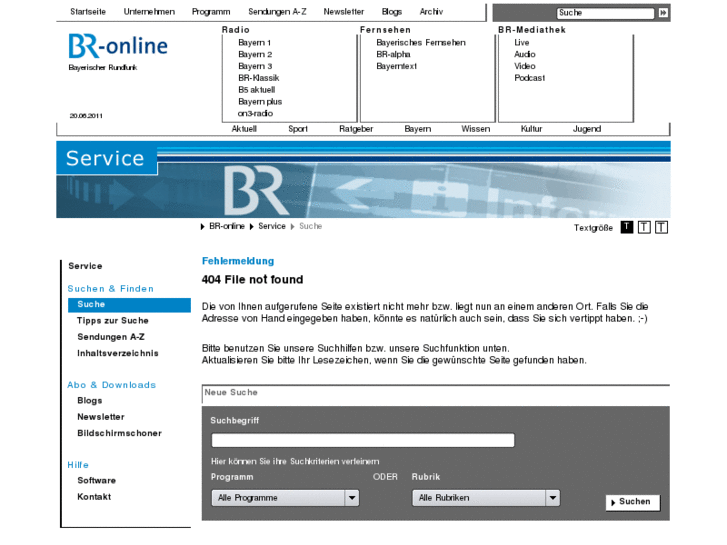Click Service in breadcrumb

coord(272,226)
